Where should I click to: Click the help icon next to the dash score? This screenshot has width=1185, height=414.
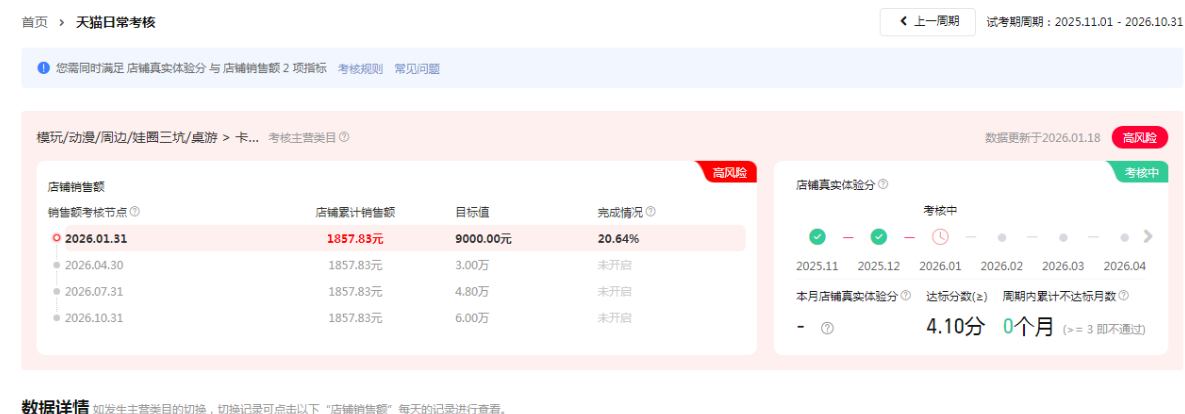point(827,328)
